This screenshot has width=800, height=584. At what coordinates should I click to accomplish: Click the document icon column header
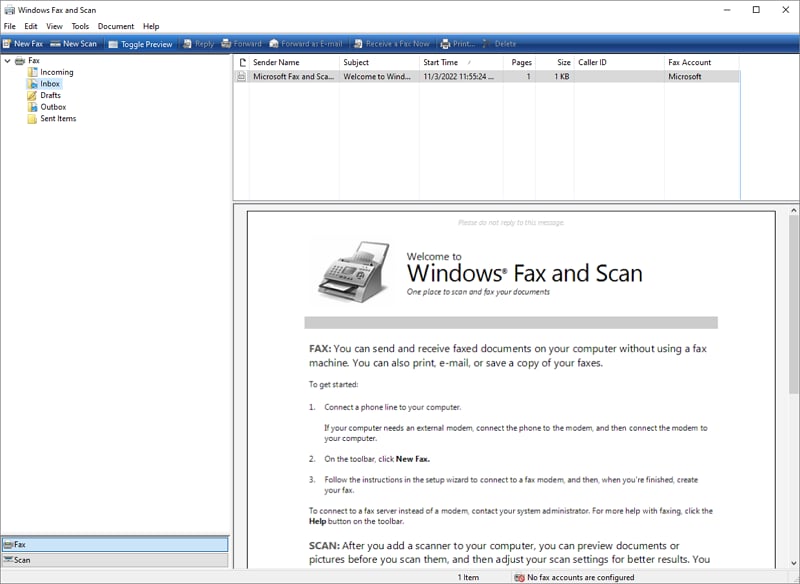click(x=242, y=62)
